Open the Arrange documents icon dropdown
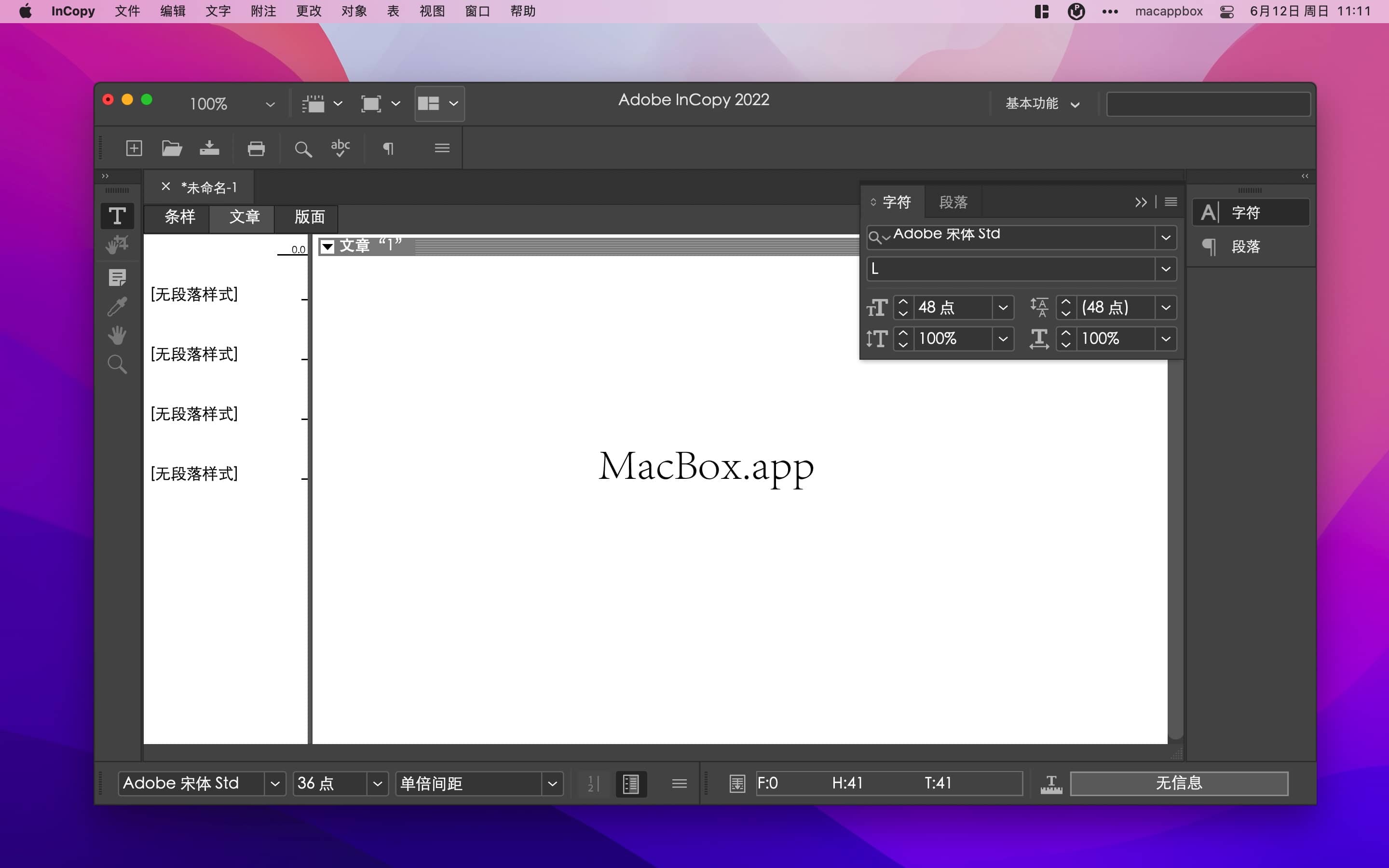 (439, 104)
